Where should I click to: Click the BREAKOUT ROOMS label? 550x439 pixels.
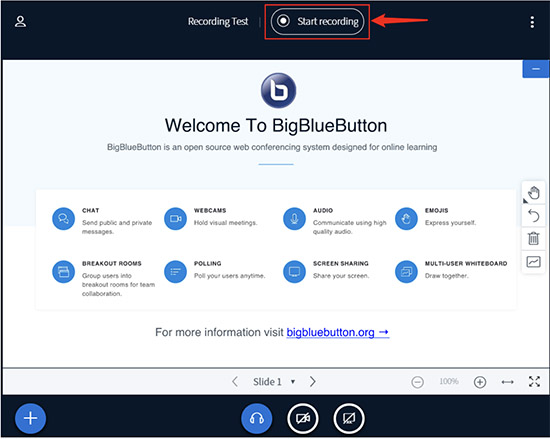click(112, 263)
